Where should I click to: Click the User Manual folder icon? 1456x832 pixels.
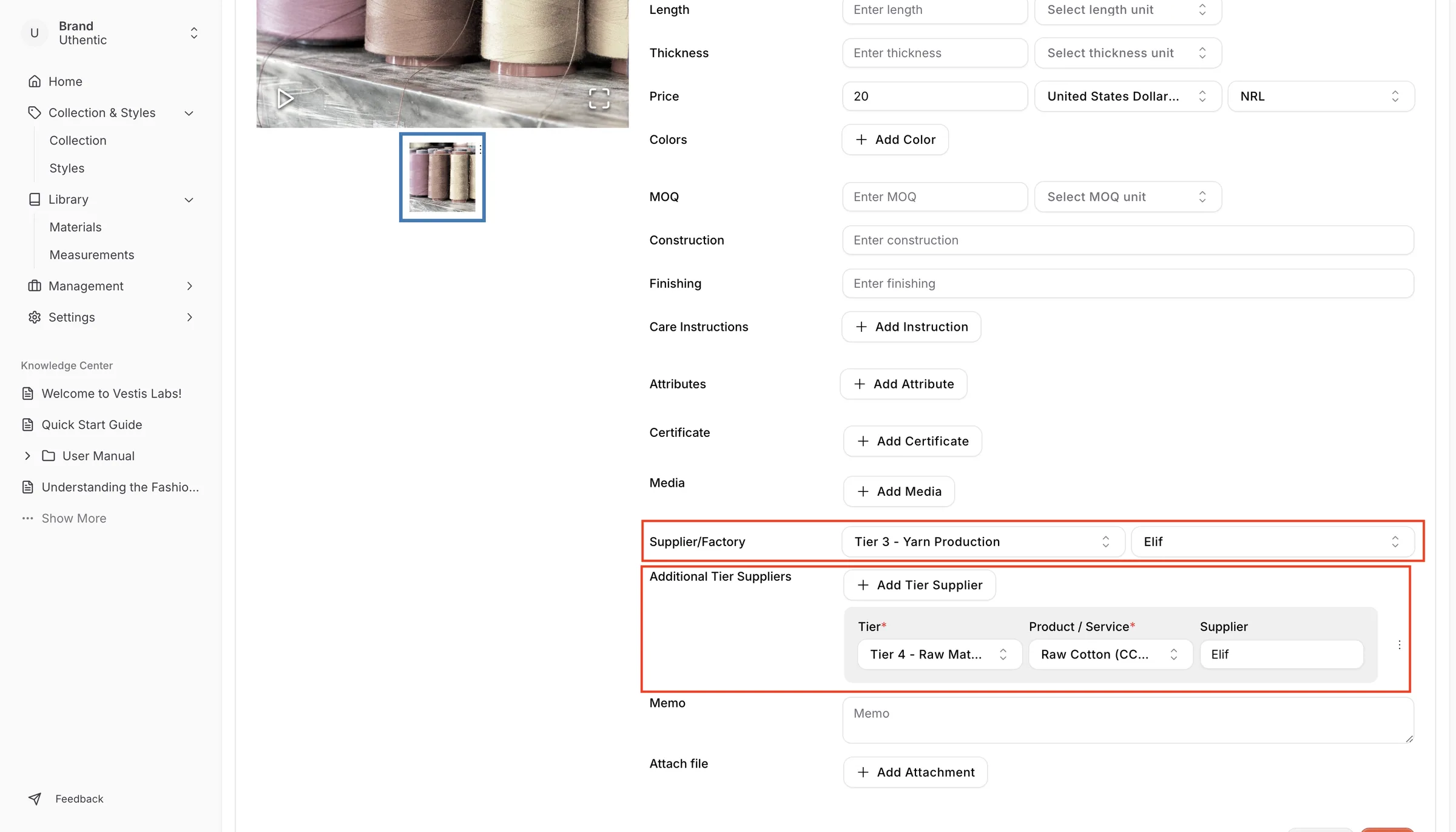coord(49,456)
